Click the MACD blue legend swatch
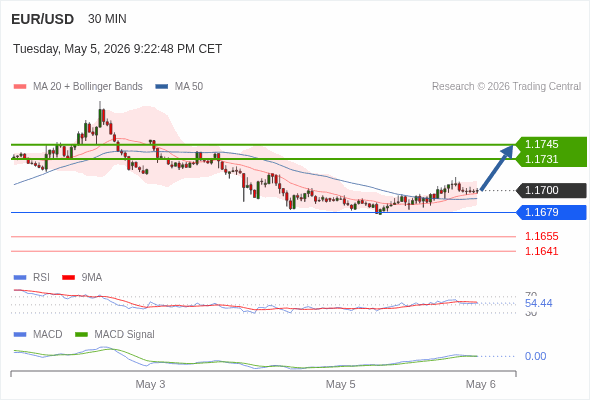This screenshot has width=590, height=400. click(x=20, y=335)
